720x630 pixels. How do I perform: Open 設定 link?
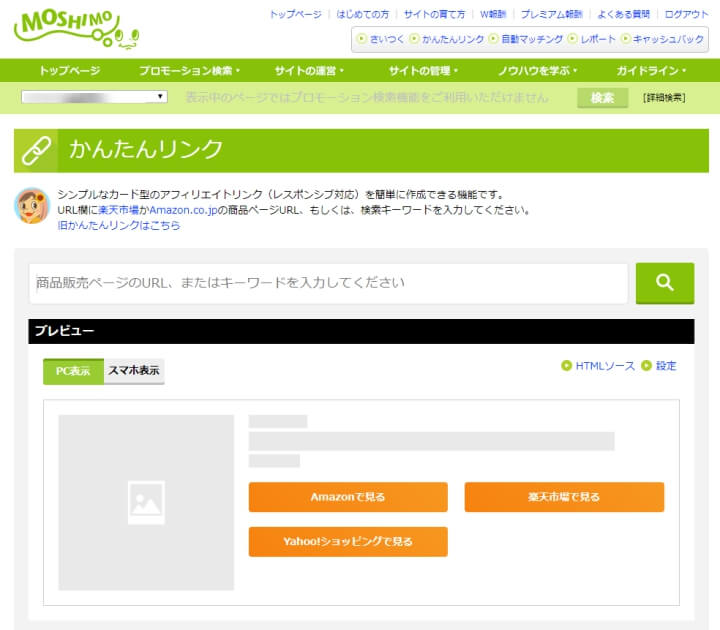click(666, 366)
